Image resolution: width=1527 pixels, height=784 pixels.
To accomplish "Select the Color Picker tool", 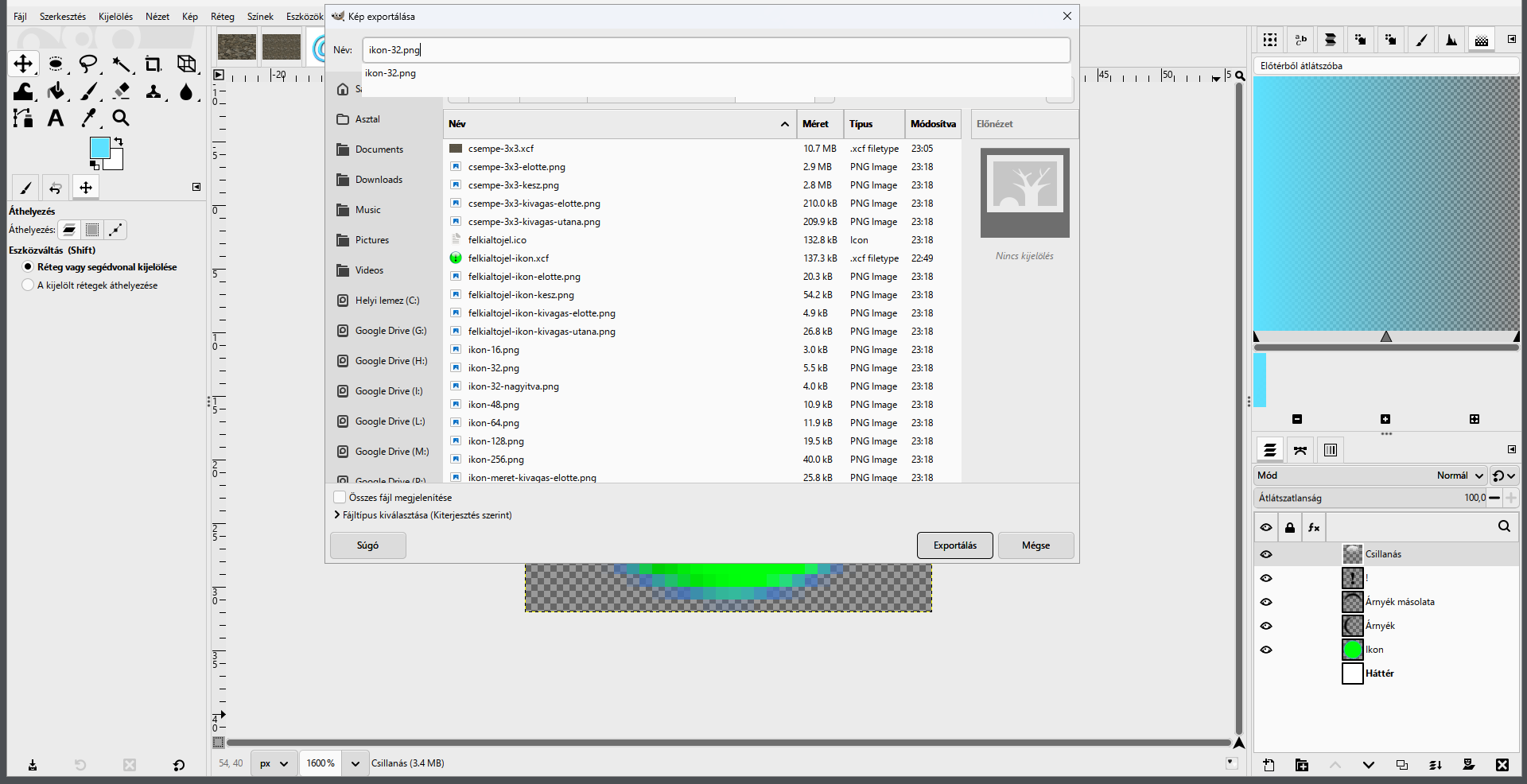I will coord(88,118).
